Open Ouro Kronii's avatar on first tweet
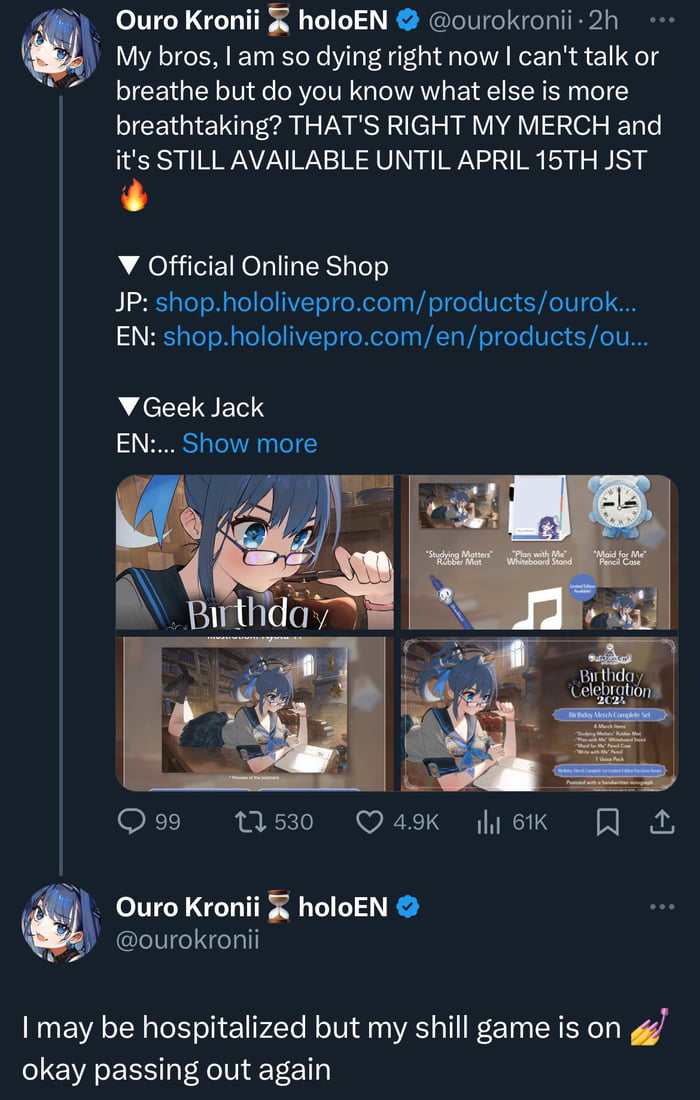Viewport: 700px width, 1100px height. point(61,48)
